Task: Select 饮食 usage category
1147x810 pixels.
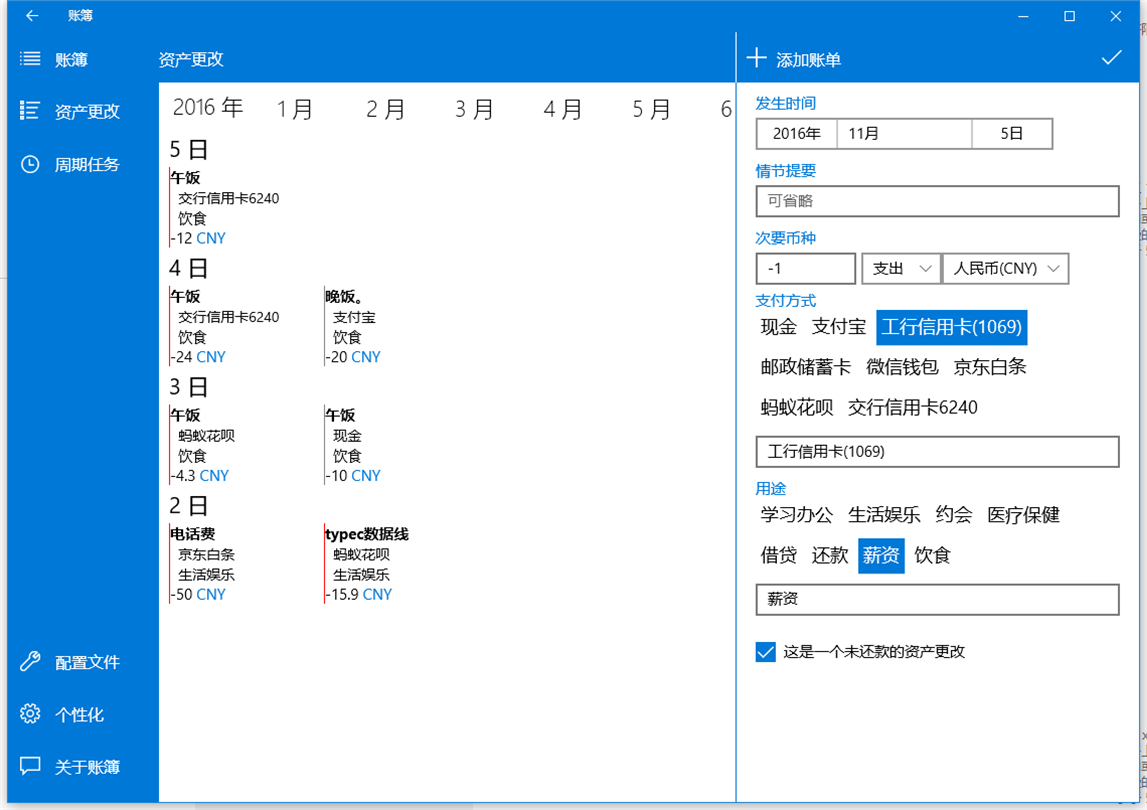Action: [932, 555]
